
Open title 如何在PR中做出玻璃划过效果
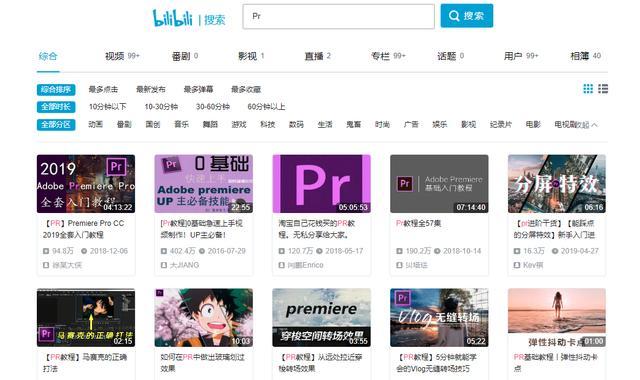pos(202,363)
